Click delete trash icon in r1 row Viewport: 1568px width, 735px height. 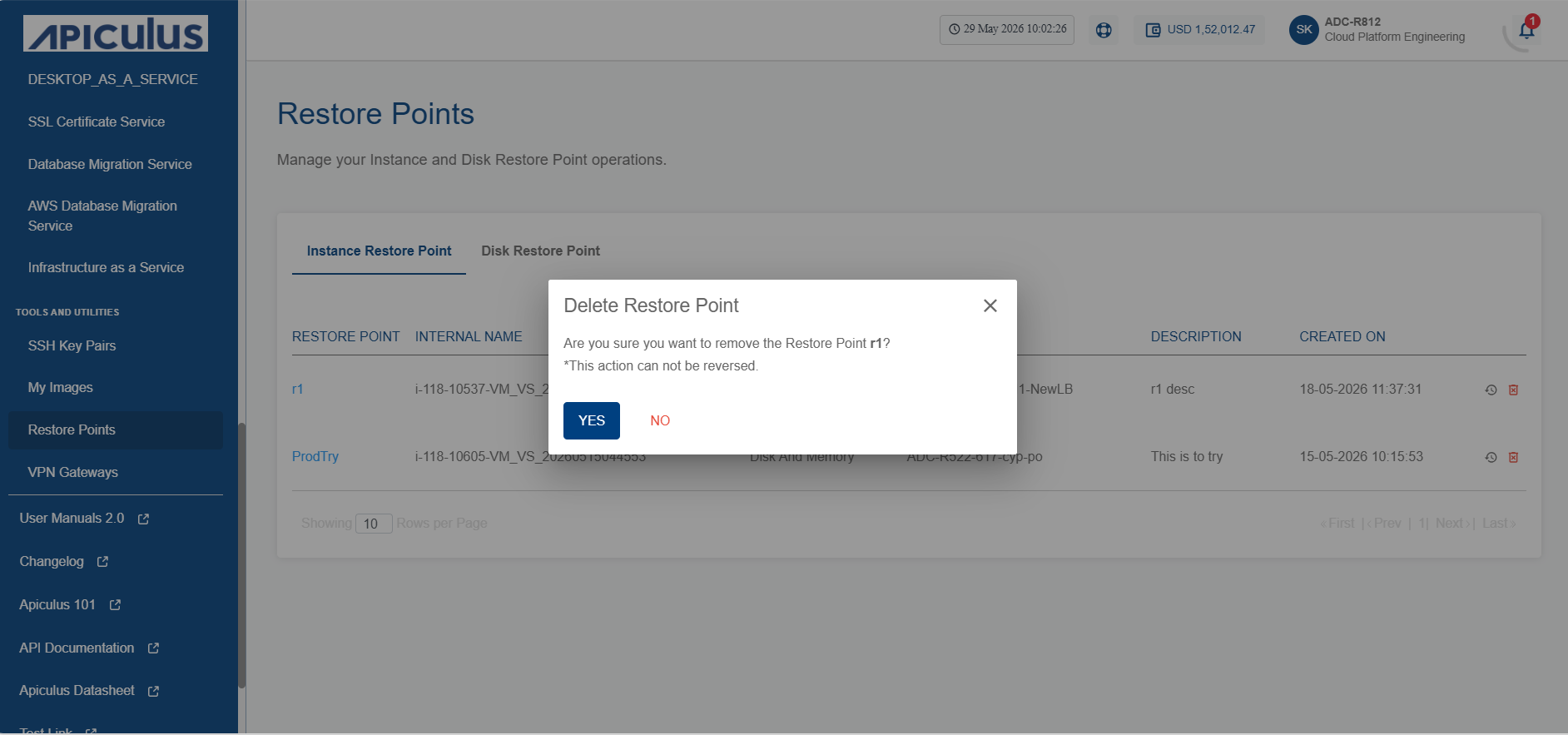click(x=1513, y=390)
